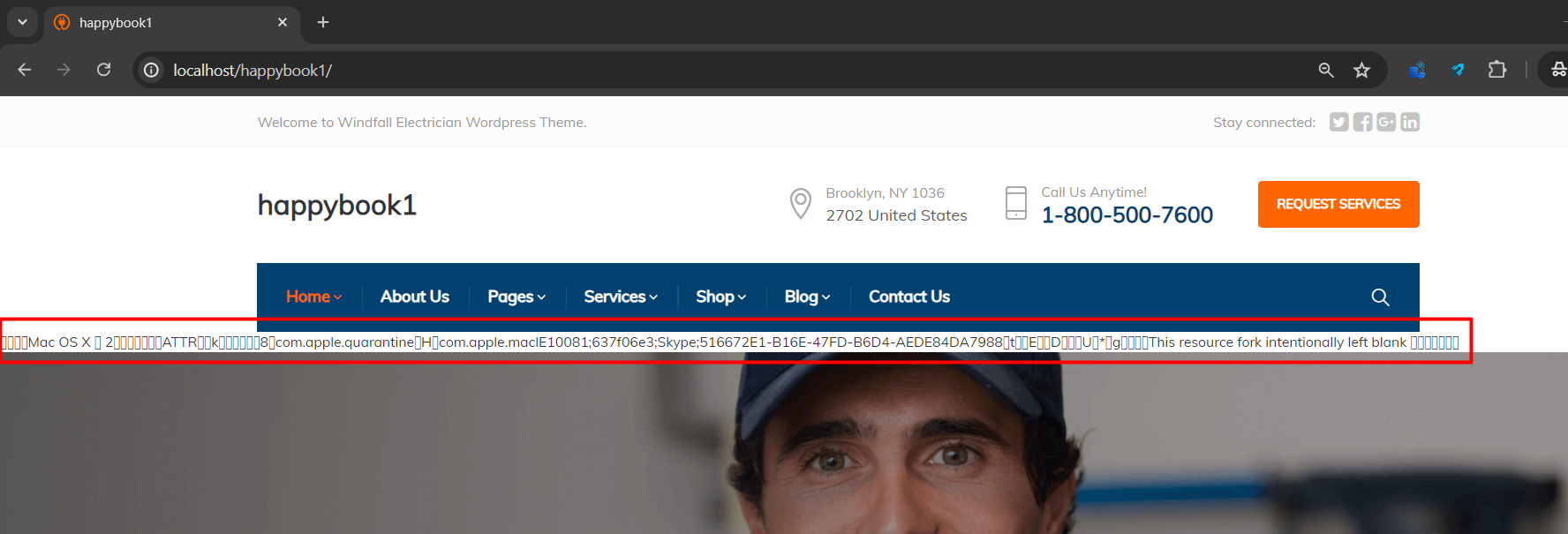Click the happybook1 site title

coord(336,206)
